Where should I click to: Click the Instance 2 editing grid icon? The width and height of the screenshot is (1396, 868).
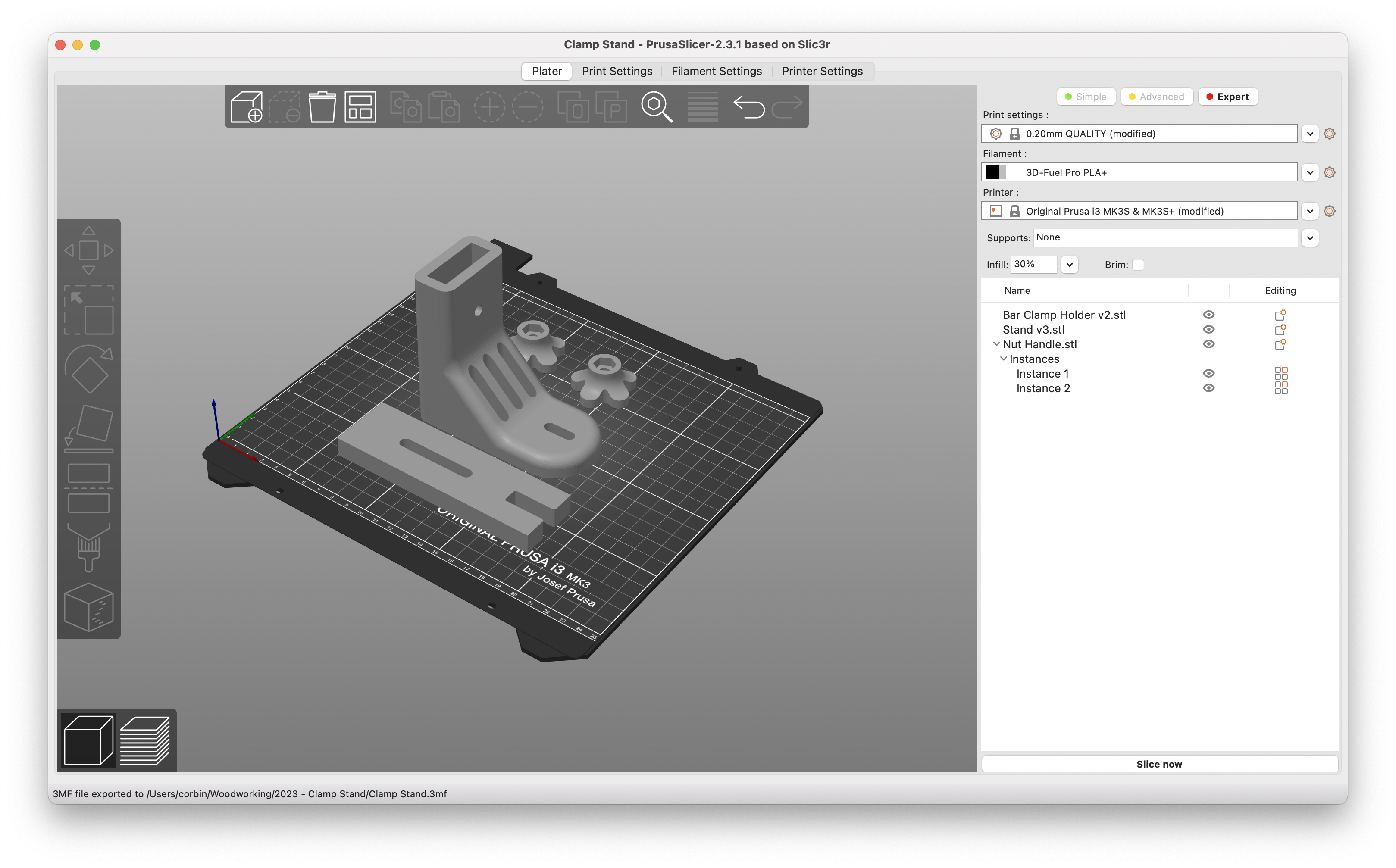tap(1280, 388)
